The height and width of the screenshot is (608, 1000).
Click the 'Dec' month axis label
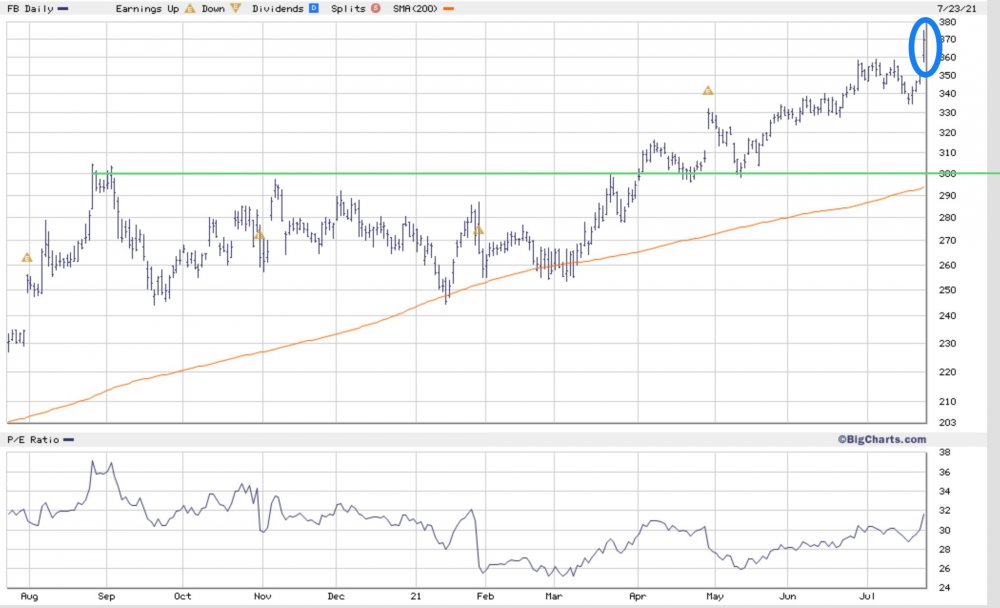pos(335,596)
